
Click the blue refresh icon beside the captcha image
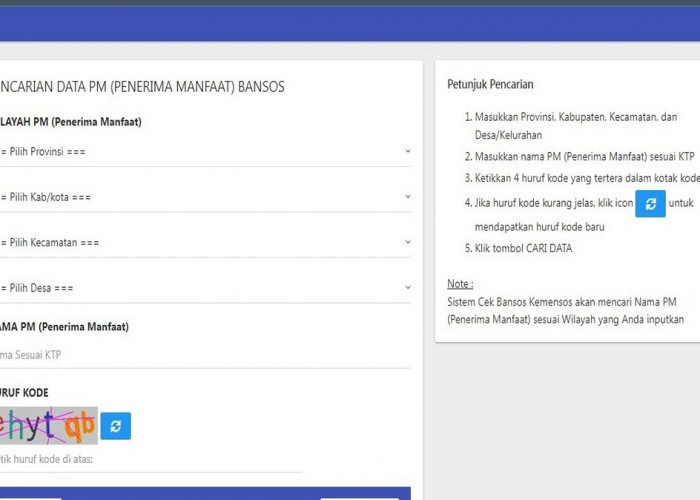click(116, 426)
